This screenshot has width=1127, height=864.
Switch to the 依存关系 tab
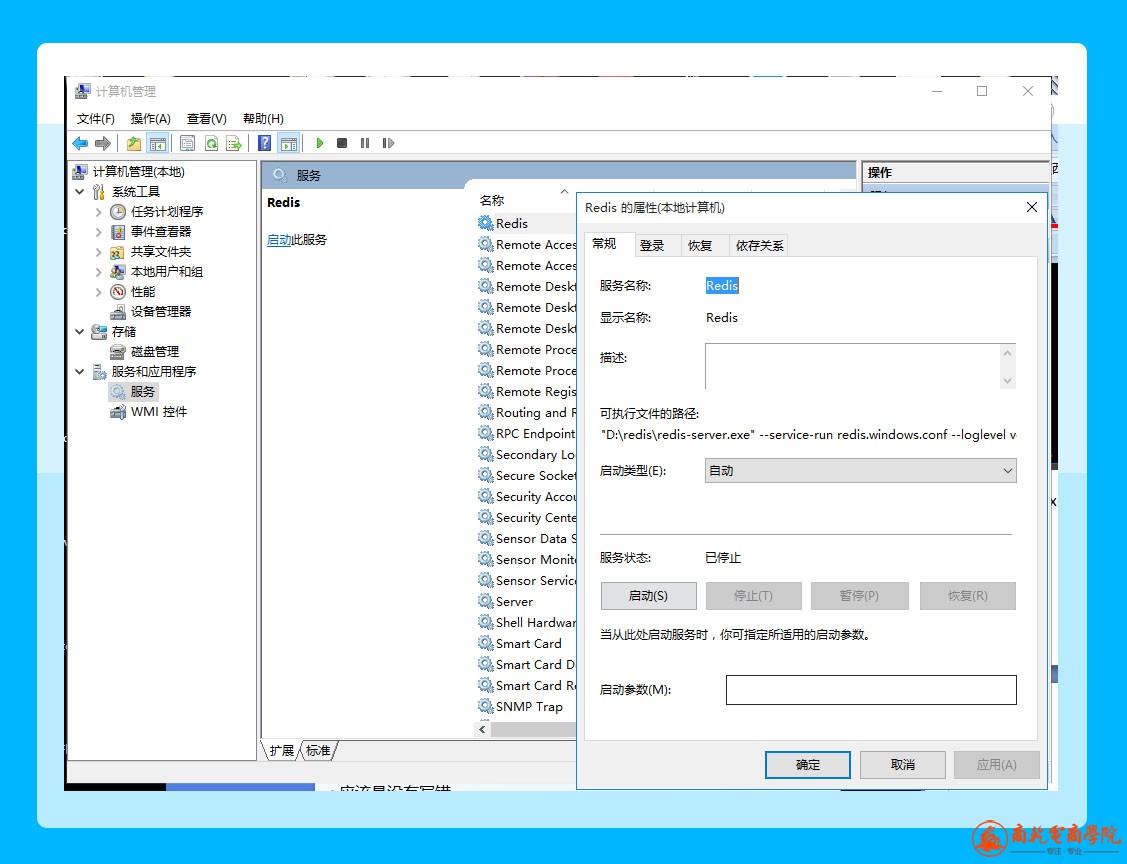(x=760, y=245)
